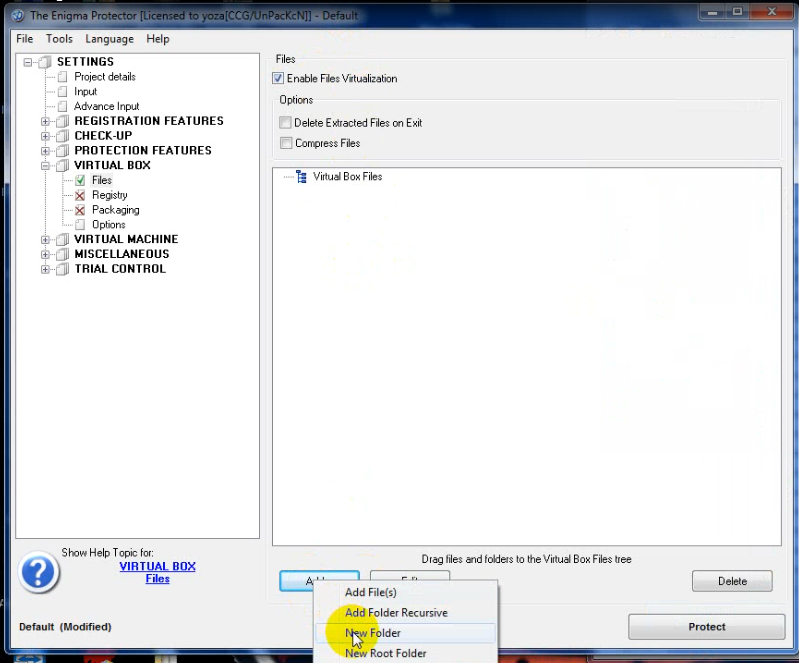Uncheck Enable Files Virtualization
The height and width of the screenshot is (663, 799).
click(278, 78)
